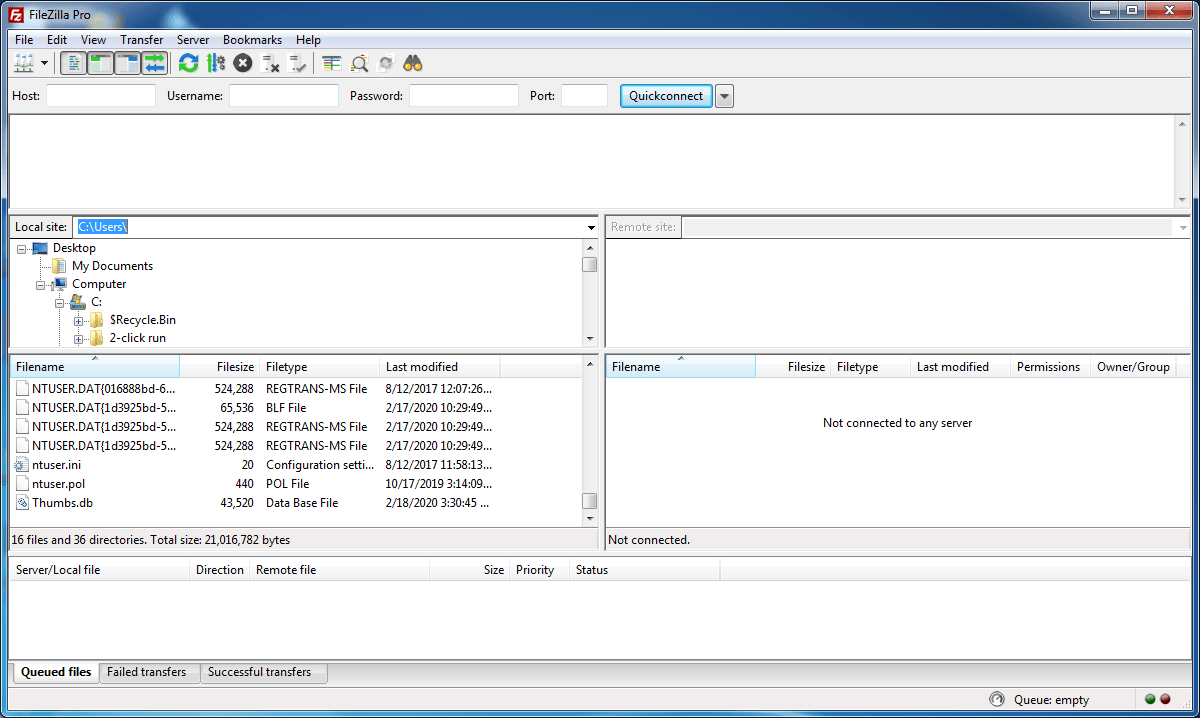Click the process queue toggle icon
Screen dimensions: 1200x718
click(x=215, y=64)
